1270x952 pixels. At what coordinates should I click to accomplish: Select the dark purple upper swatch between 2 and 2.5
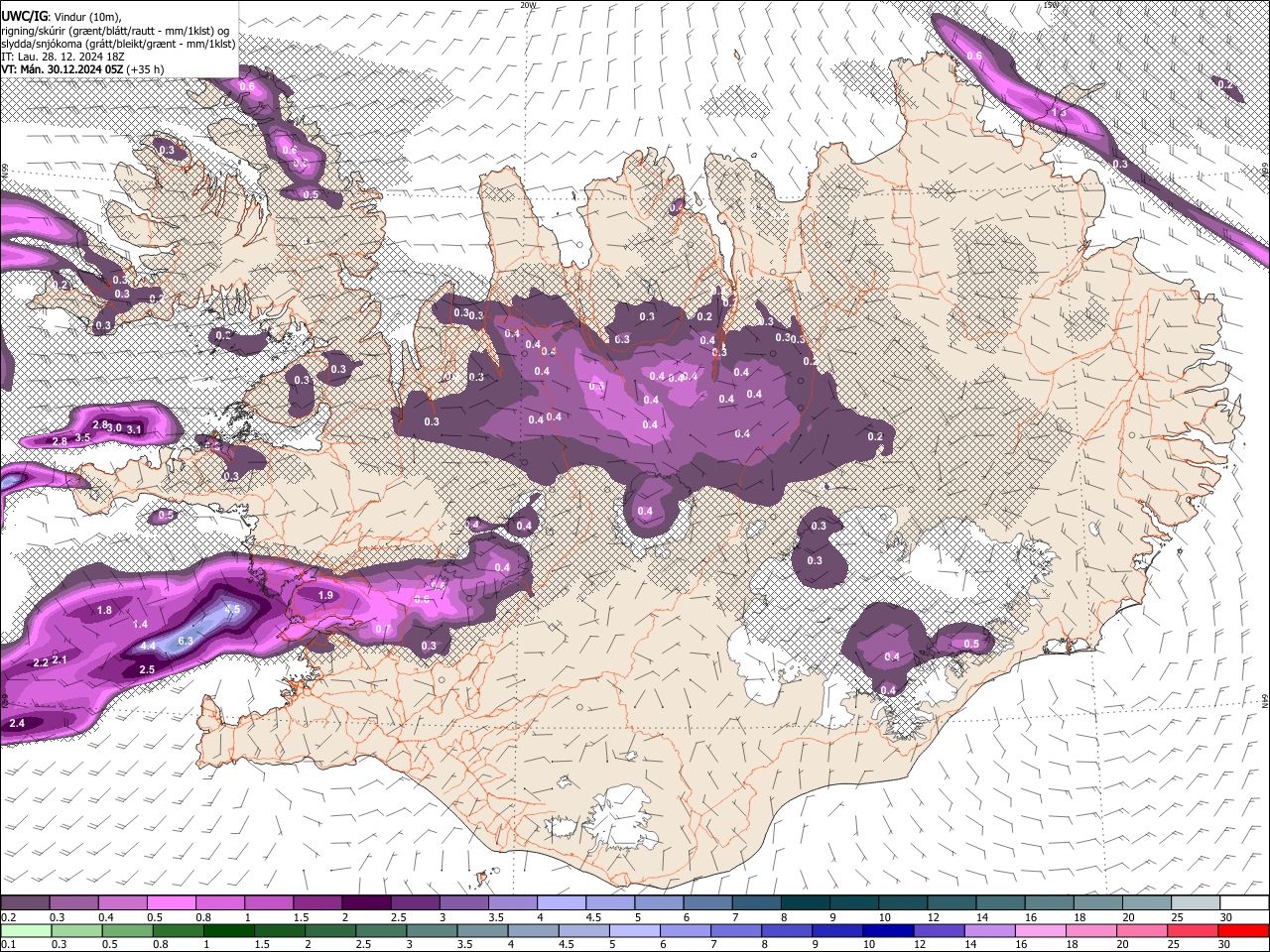(x=366, y=903)
